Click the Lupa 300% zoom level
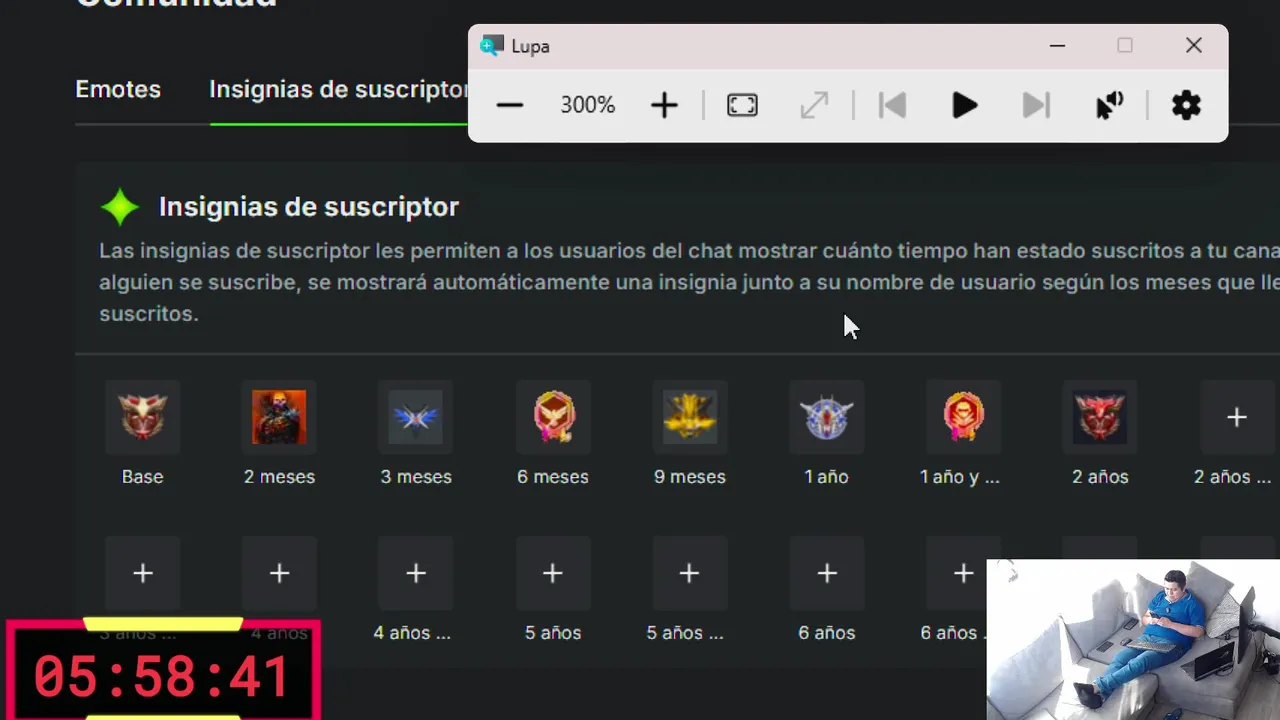Viewport: 1280px width, 720px height. pyautogui.click(x=587, y=105)
